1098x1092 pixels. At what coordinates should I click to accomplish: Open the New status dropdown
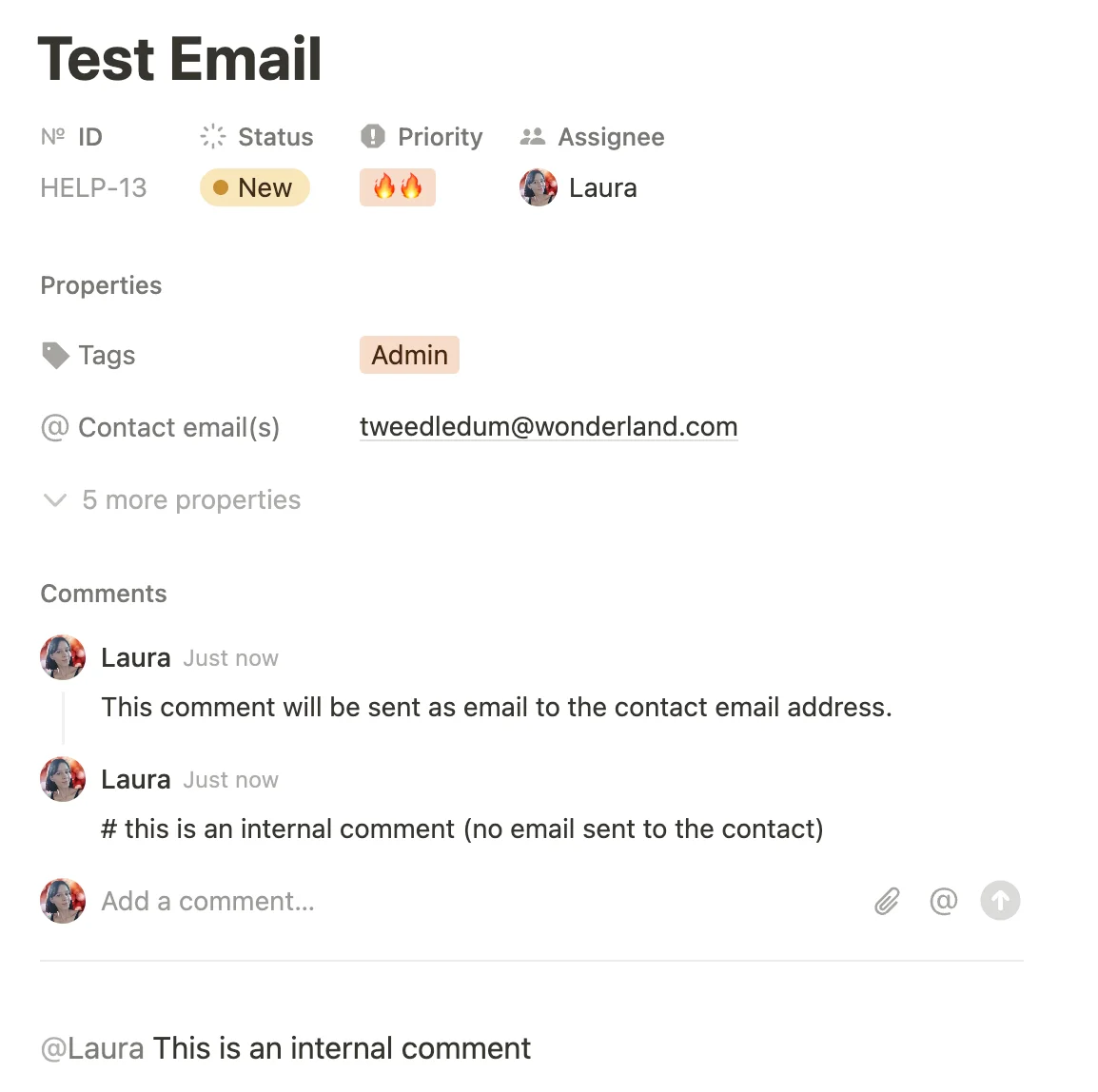[x=254, y=188]
